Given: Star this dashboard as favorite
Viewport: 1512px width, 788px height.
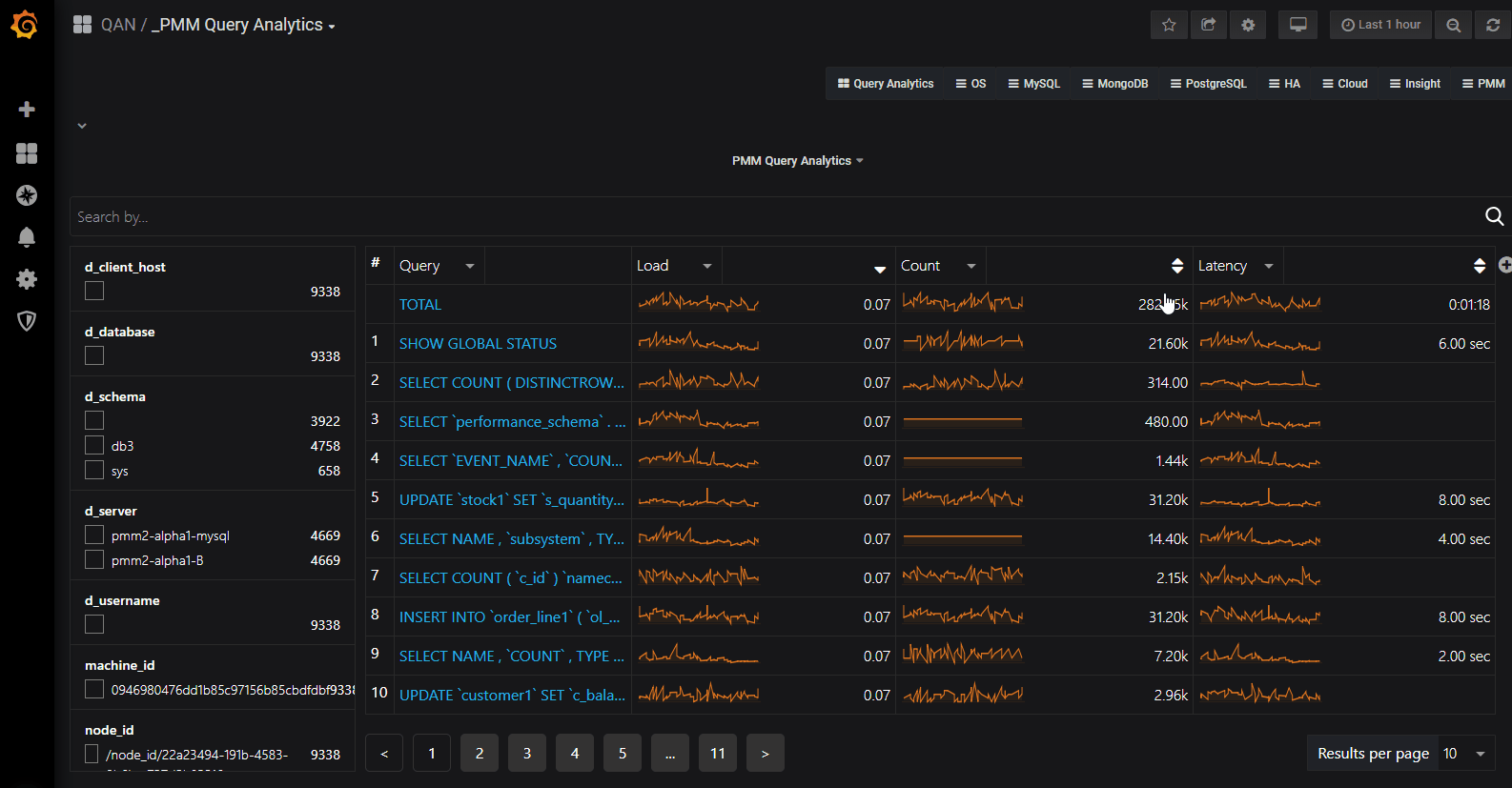Looking at the screenshot, I should click(1169, 25).
